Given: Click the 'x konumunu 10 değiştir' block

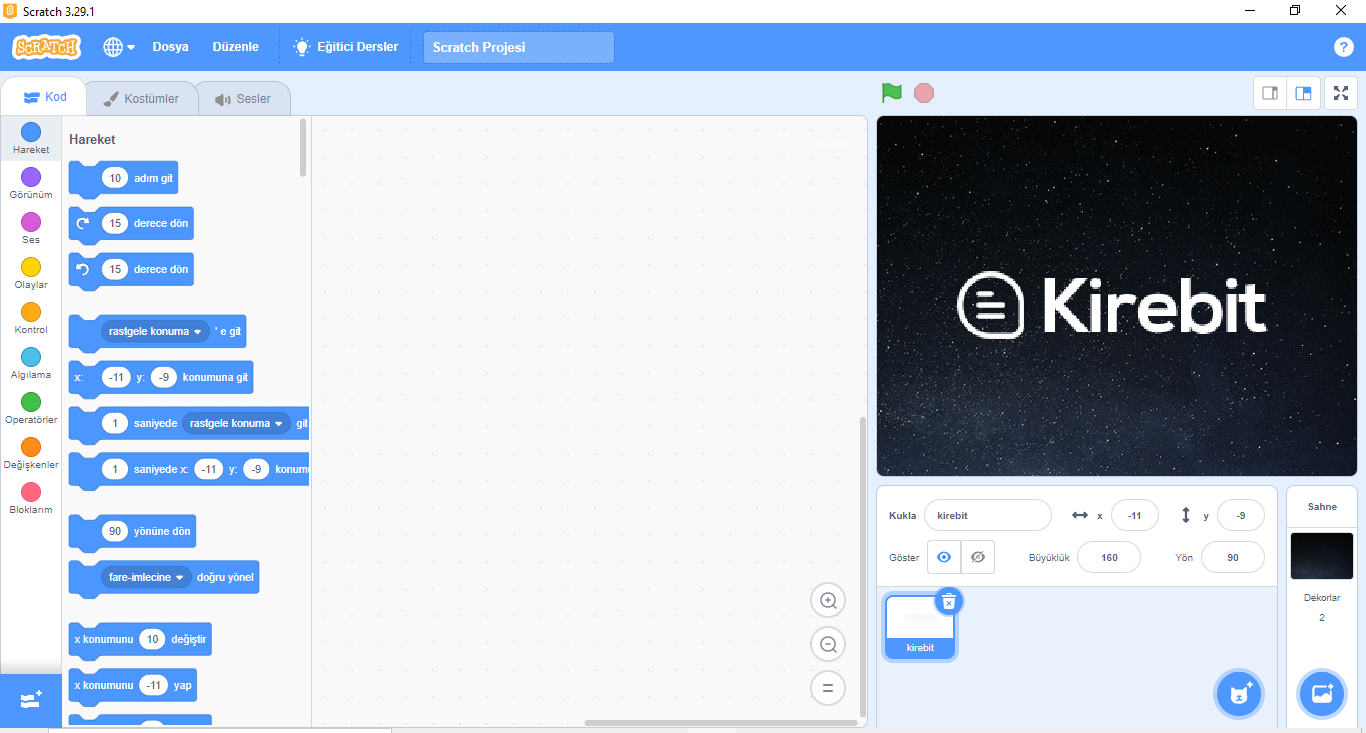Looking at the screenshot, I should point(140,639).
